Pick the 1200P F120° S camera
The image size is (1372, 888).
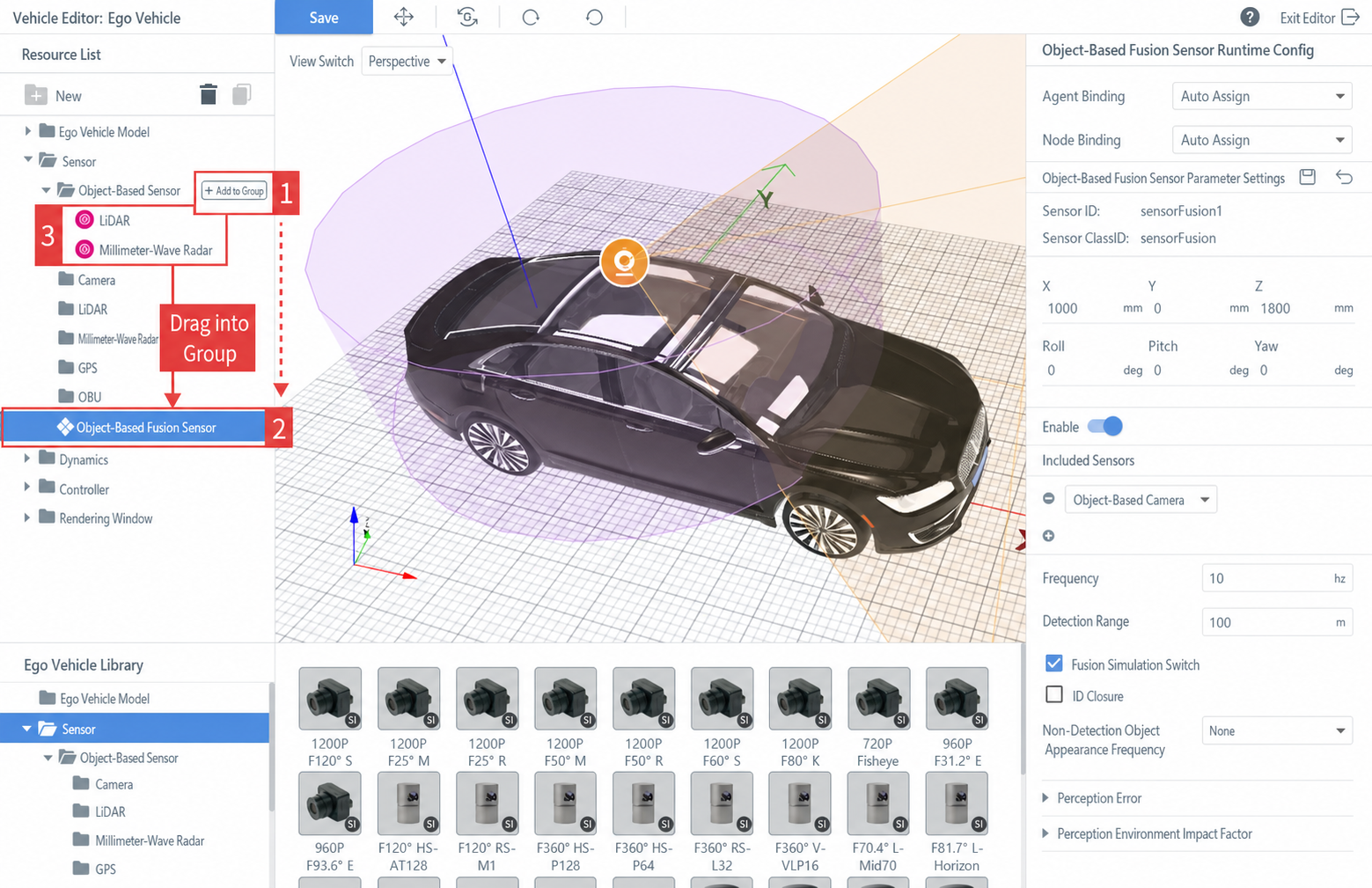point(330,699)
